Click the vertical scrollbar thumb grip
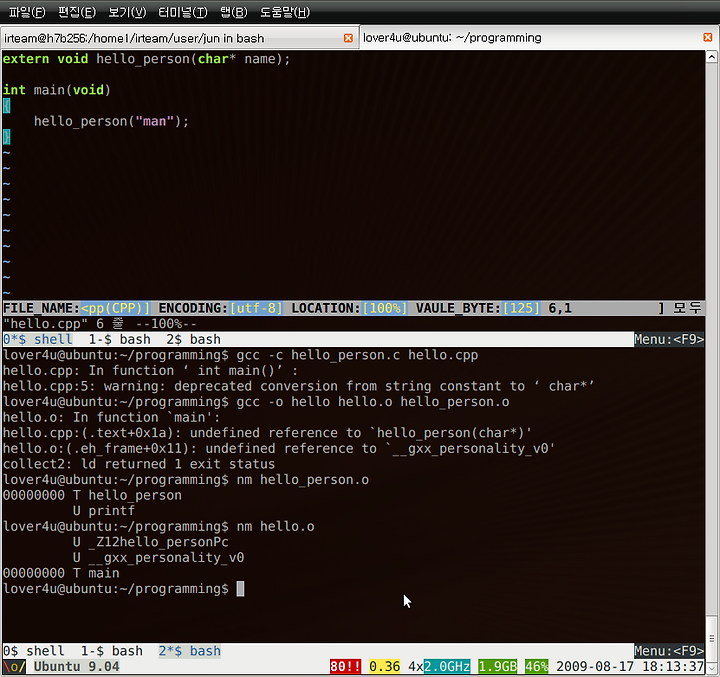Image resolution: width=720 pixels, height=677 pixels. tap(712, 638)
